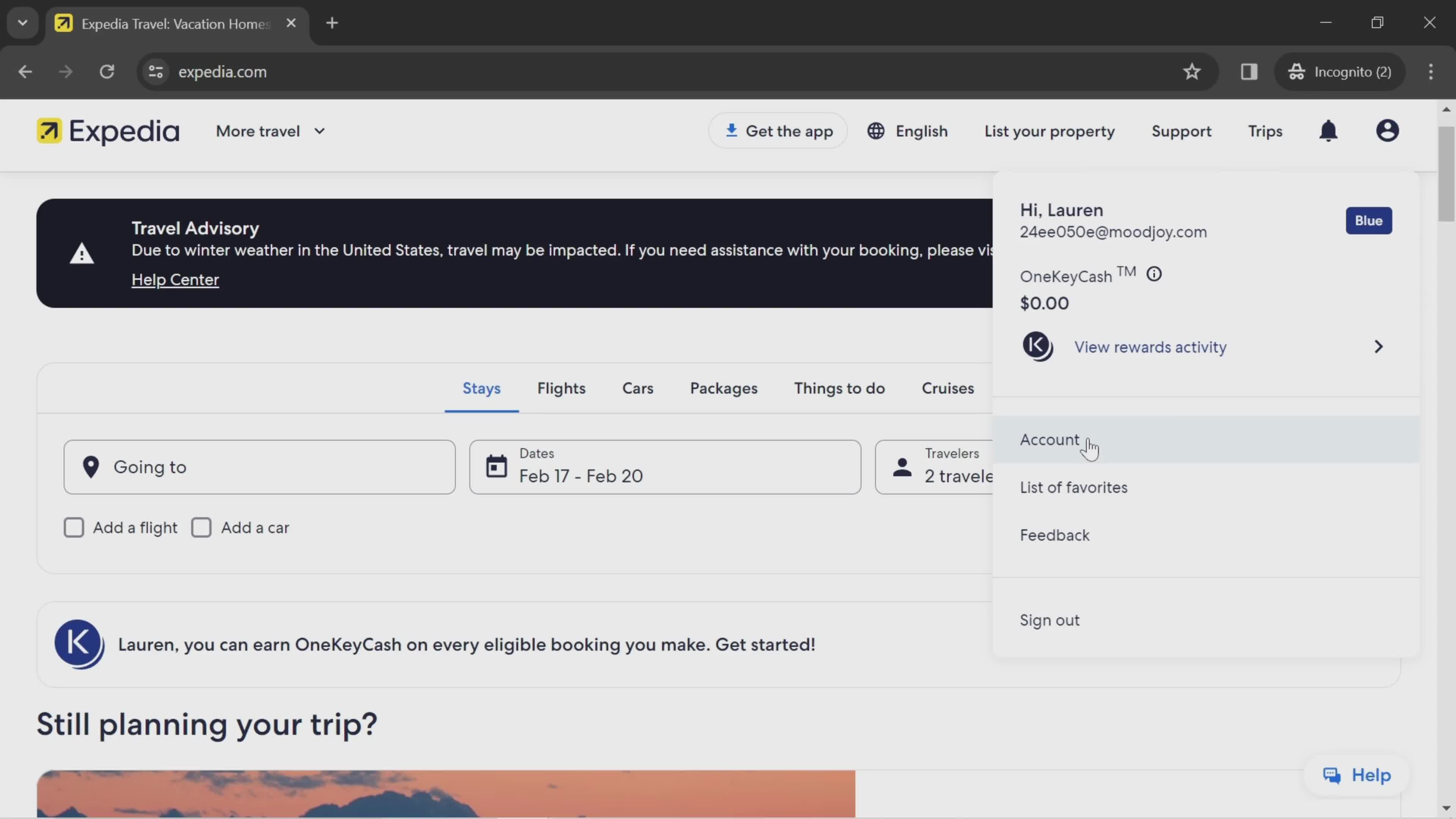Click the Going to destination field
1456x819 pixels.
point(259,467)
